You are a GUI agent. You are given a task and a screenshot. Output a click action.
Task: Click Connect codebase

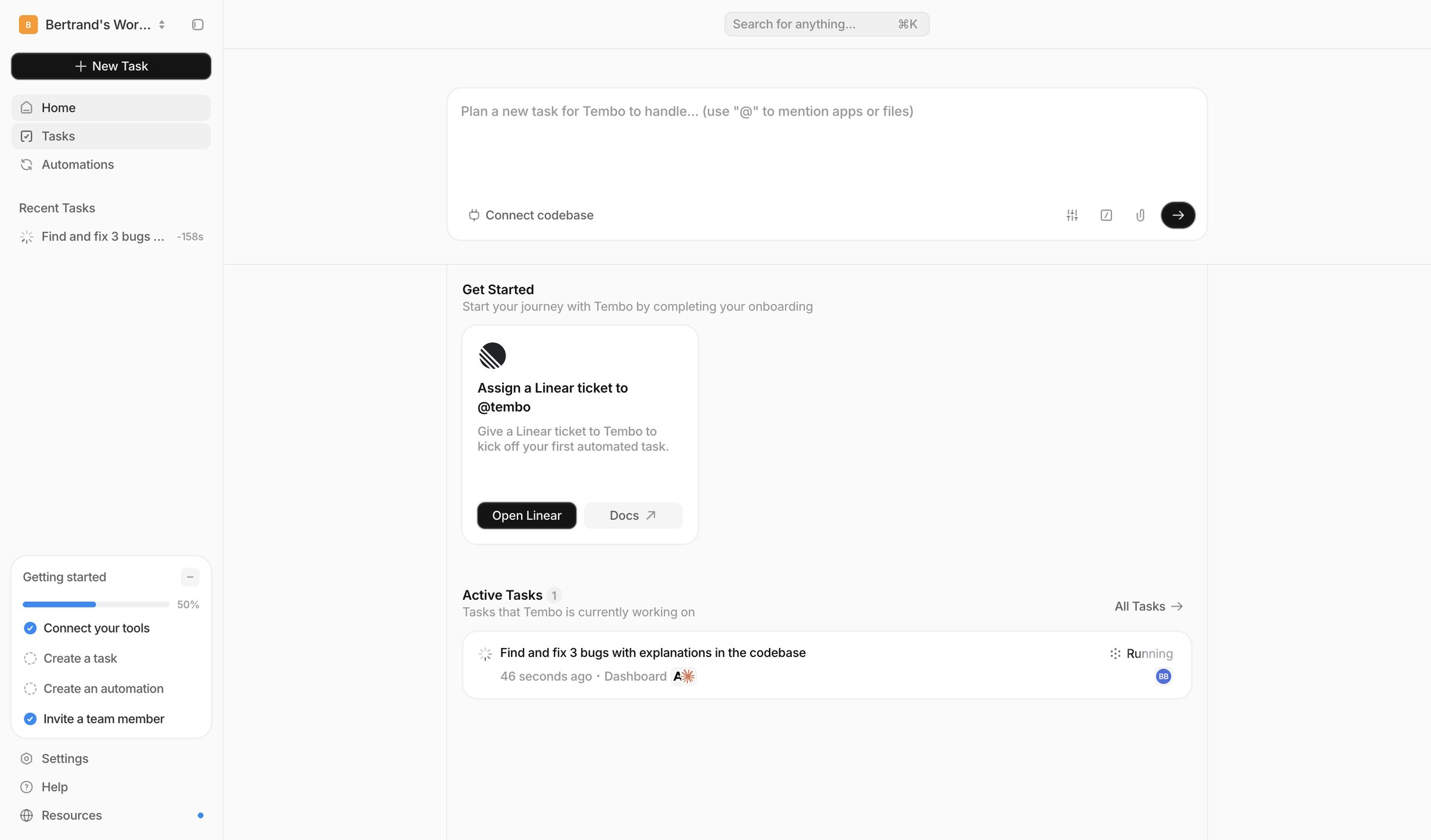pyautogui.click(x=531, y=215)
